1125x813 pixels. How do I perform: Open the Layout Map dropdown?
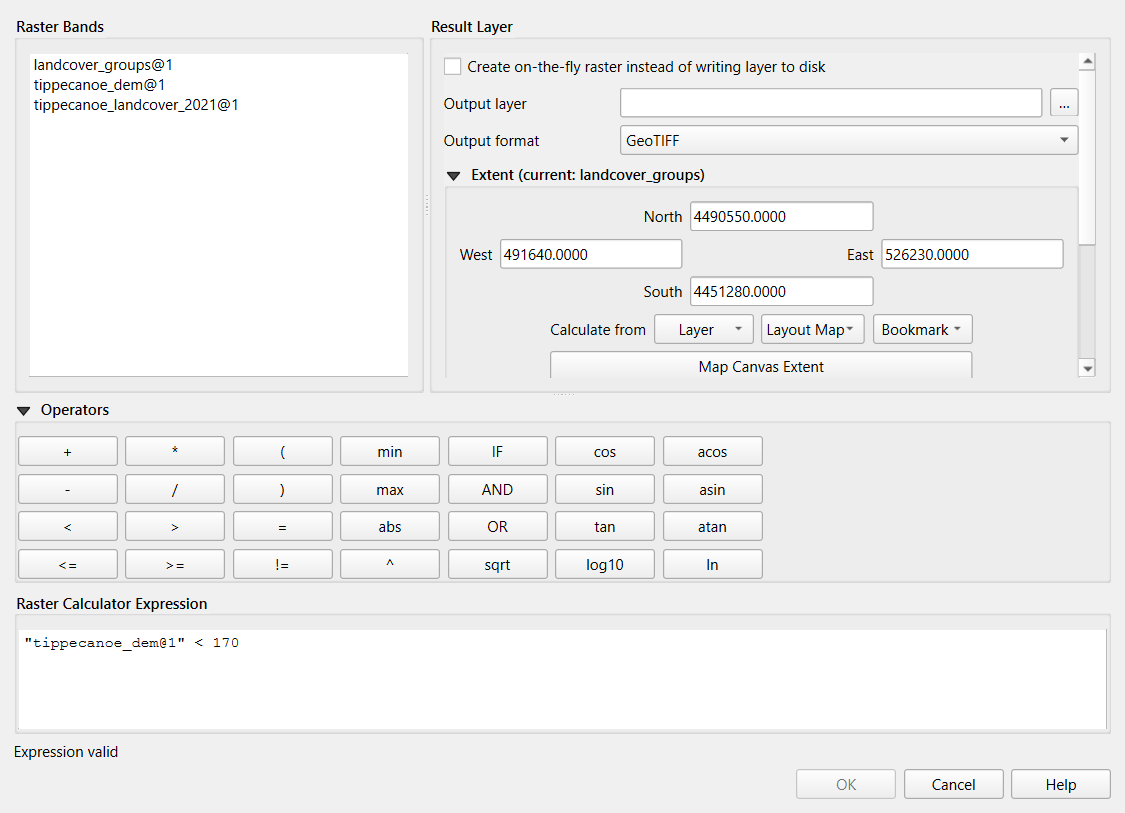[812, 329]
